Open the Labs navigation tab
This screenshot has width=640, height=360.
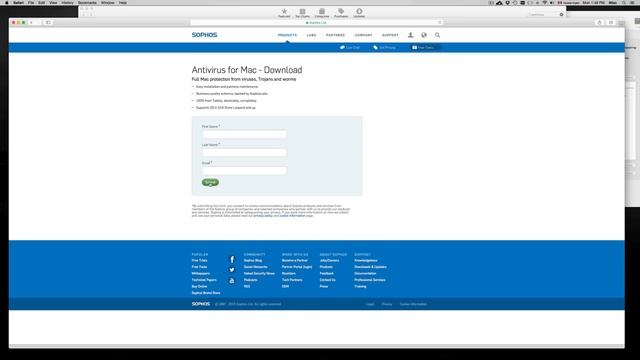tap(311, 35)
